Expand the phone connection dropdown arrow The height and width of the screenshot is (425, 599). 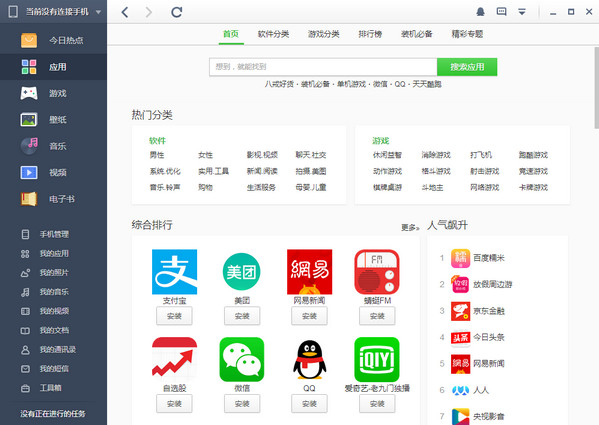pos(98,12)
